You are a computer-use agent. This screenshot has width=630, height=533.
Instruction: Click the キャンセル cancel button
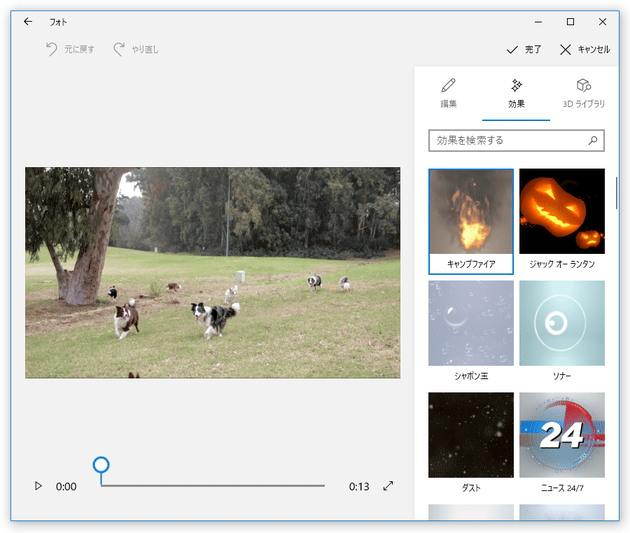pyautogui.click(x=585, y=49)
